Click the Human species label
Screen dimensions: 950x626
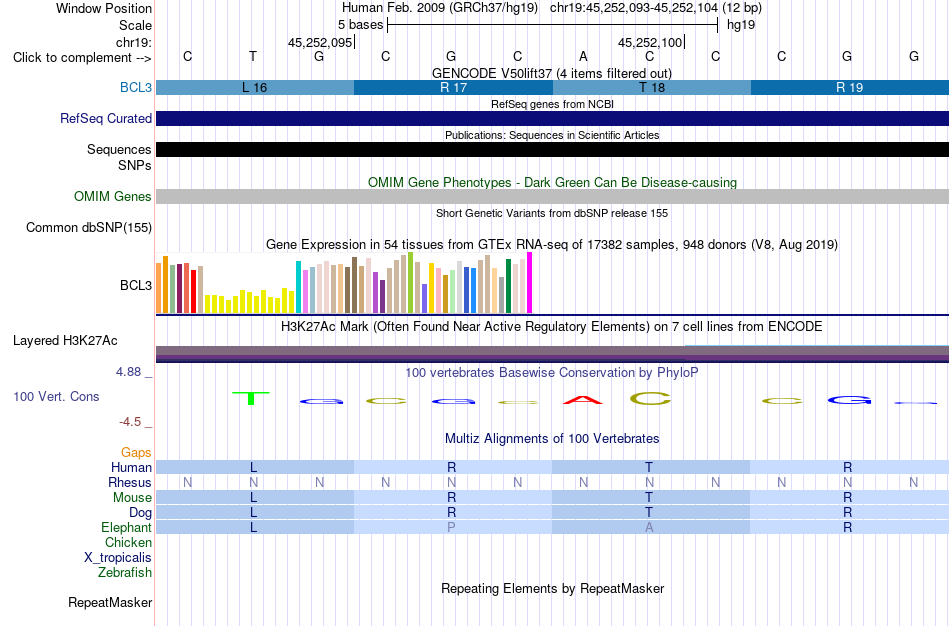(131, 467)
